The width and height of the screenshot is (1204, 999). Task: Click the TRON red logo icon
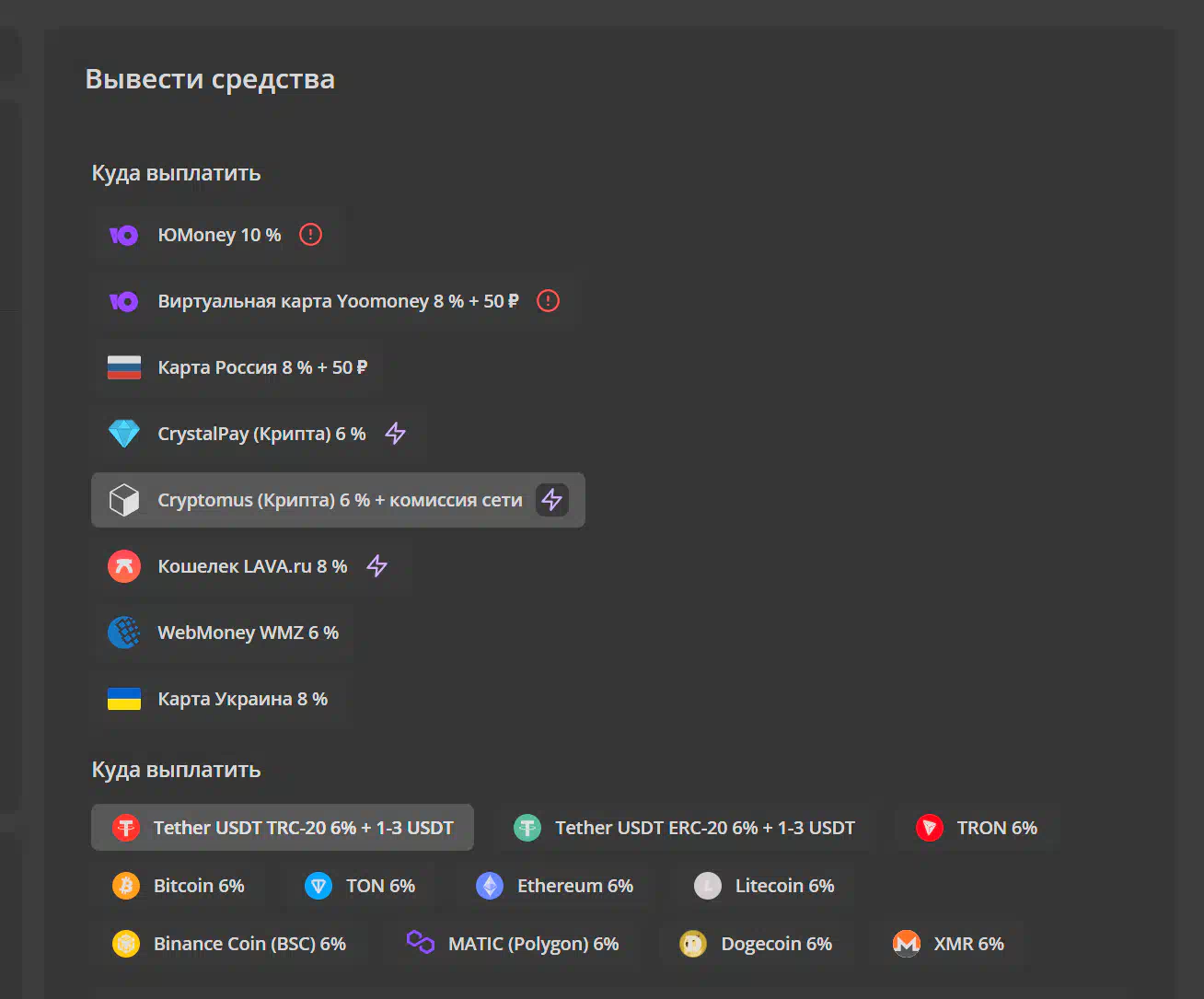(930, 828)
